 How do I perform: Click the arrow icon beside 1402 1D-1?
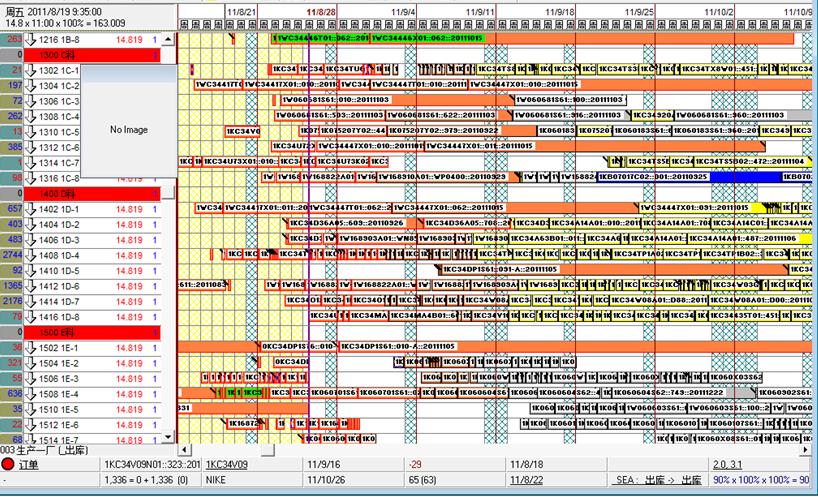click(x=32, y=209)
